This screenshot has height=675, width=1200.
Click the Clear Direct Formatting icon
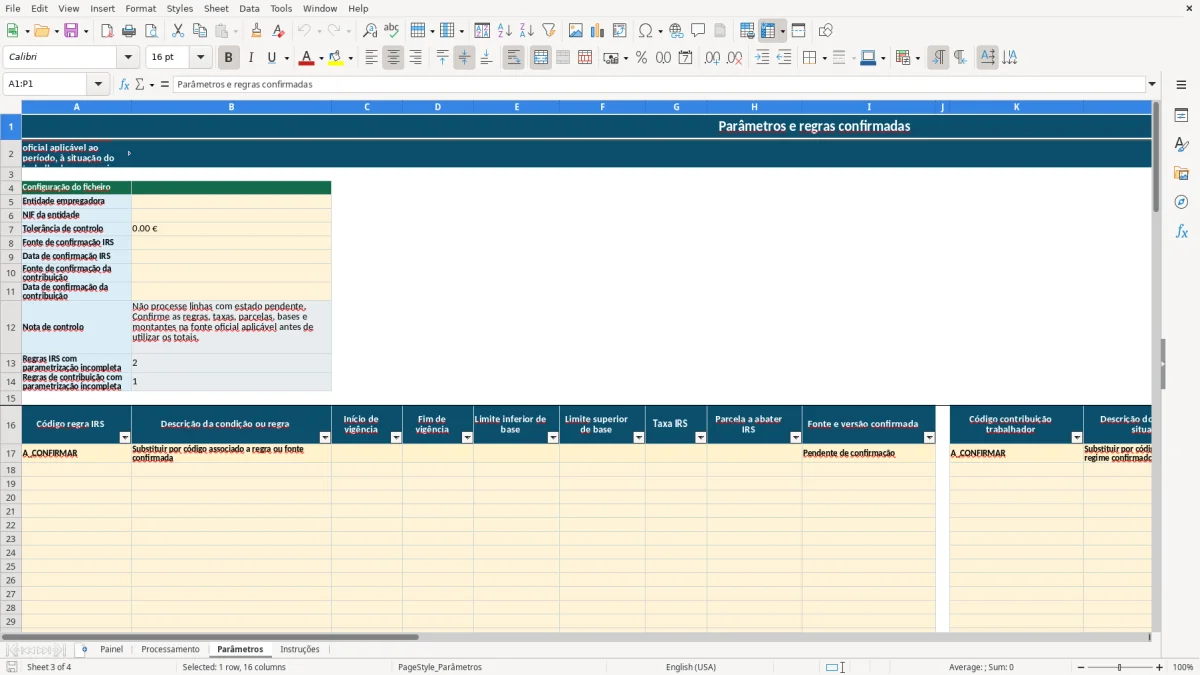click(278, 31)
